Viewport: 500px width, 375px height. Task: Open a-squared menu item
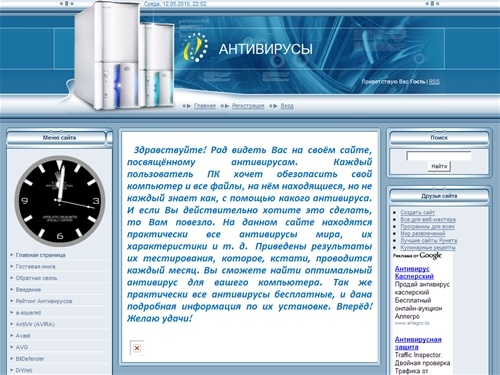[x=28, y=313]
